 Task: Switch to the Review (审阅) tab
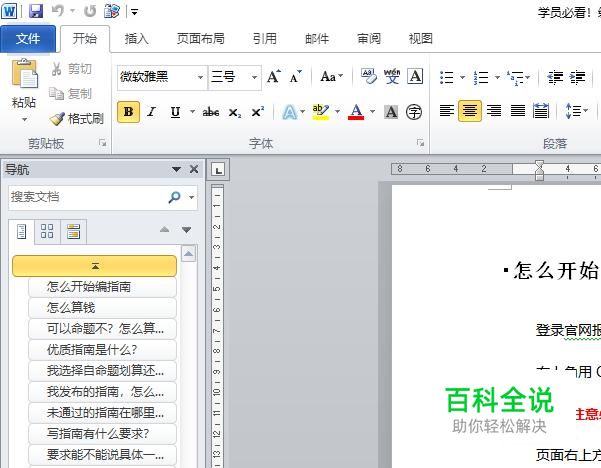[369, 39]
